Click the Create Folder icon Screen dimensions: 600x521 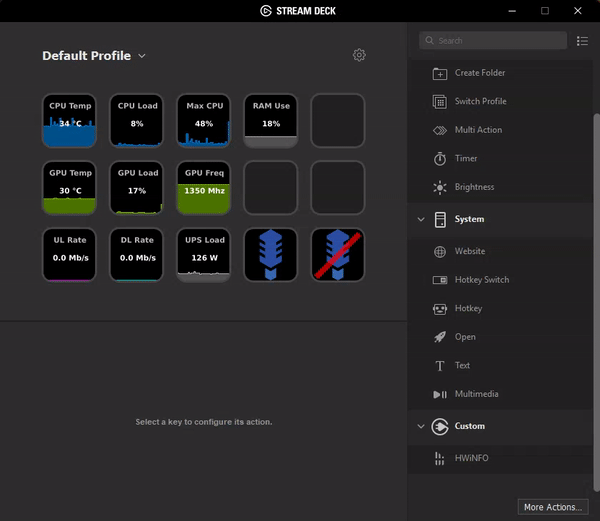click(440, 73)
